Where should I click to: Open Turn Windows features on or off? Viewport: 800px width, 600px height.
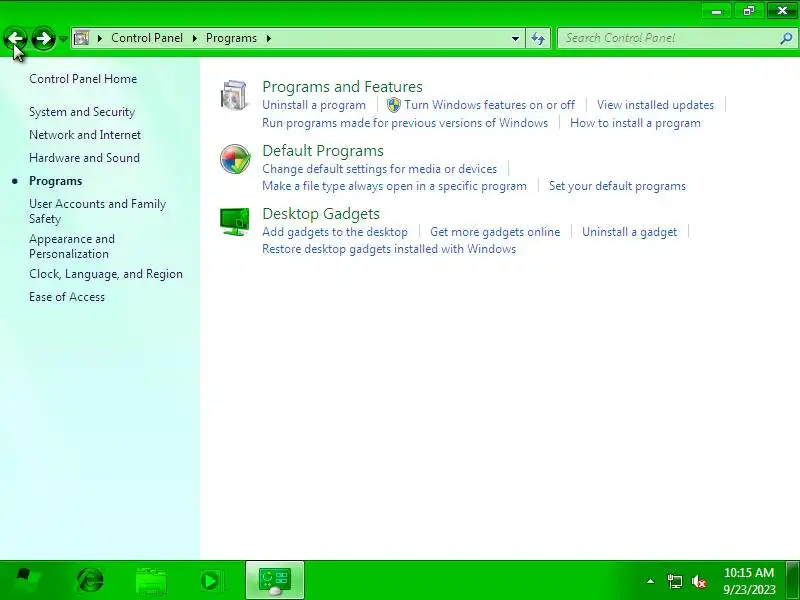[x=489, y=105]
